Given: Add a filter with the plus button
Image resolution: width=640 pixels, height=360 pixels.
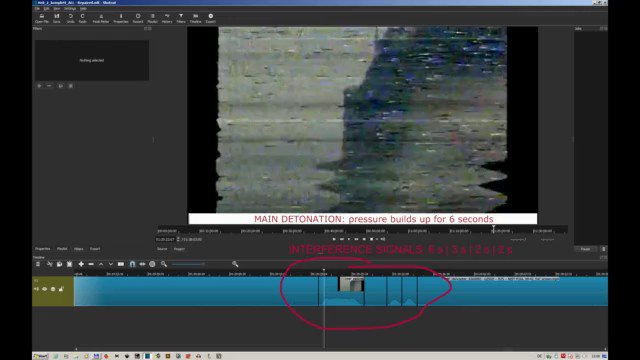Looking at the screenshot, I should click(39, 86).
